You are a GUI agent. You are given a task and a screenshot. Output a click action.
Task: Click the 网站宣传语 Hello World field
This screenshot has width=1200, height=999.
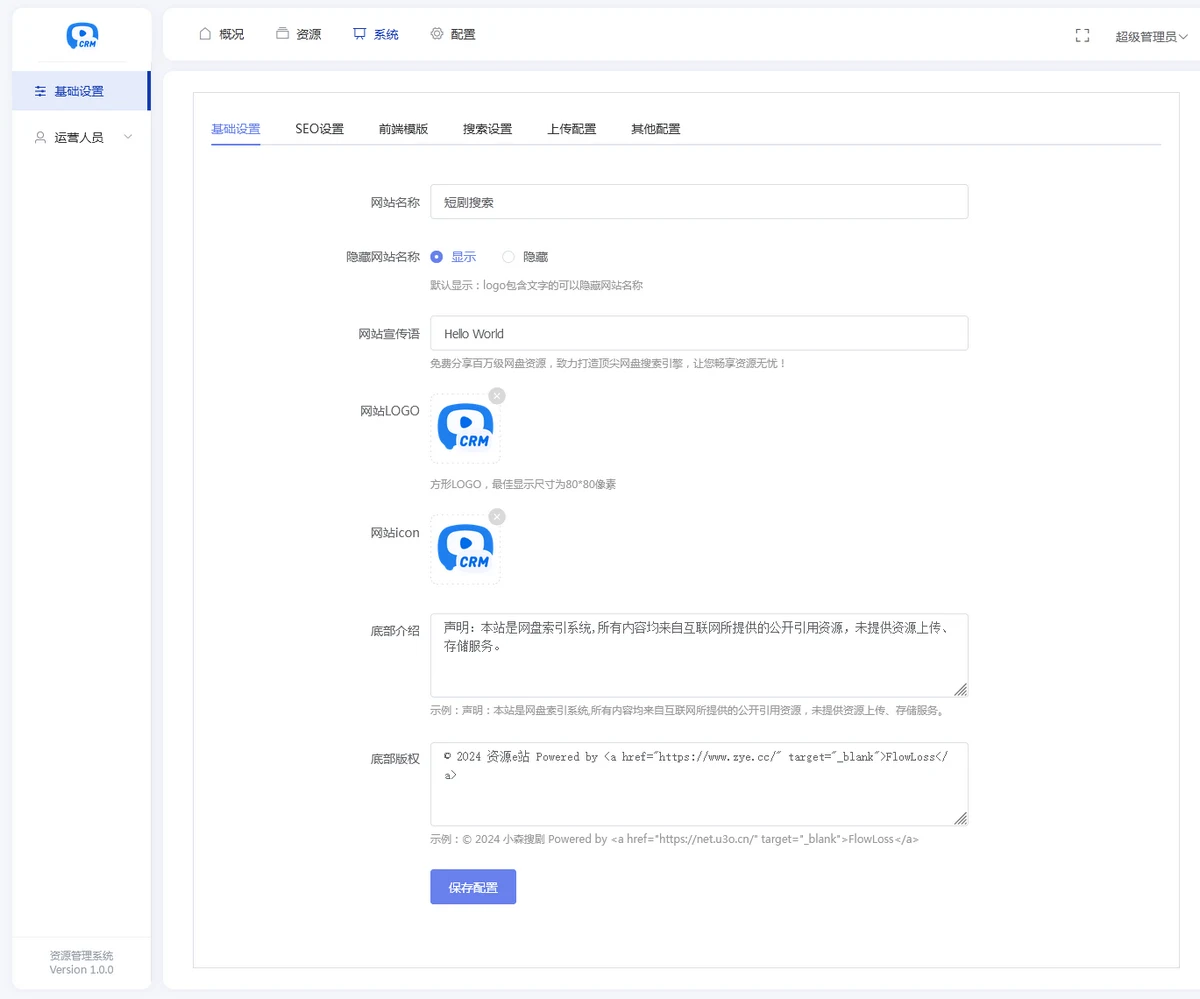pyautogui.click(x=699, y=334)
